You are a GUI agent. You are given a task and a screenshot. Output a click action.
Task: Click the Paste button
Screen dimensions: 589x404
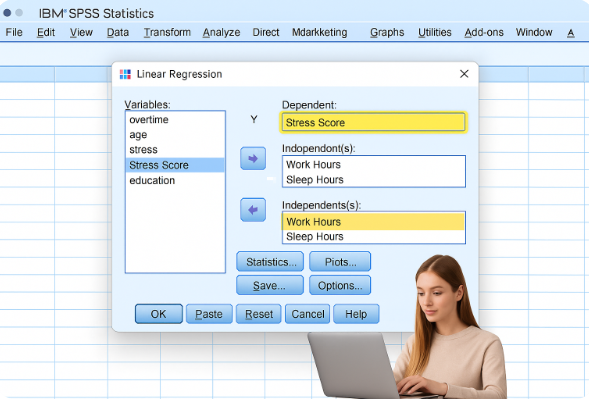pos(209,314)
